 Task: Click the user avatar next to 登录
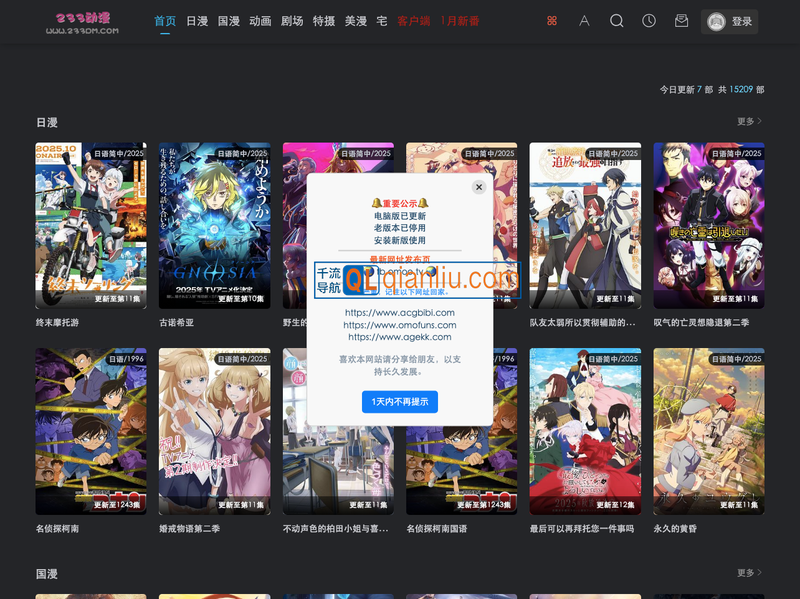715,22
